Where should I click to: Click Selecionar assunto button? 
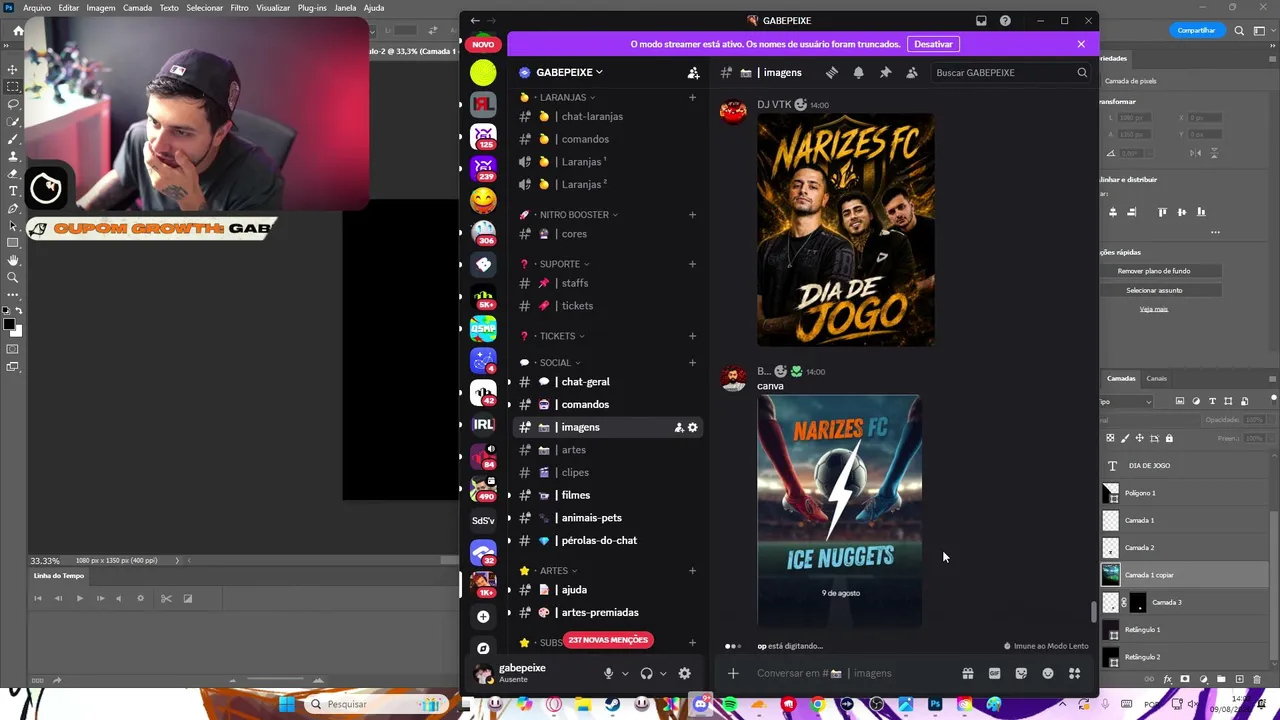[x=1154, y=290]
